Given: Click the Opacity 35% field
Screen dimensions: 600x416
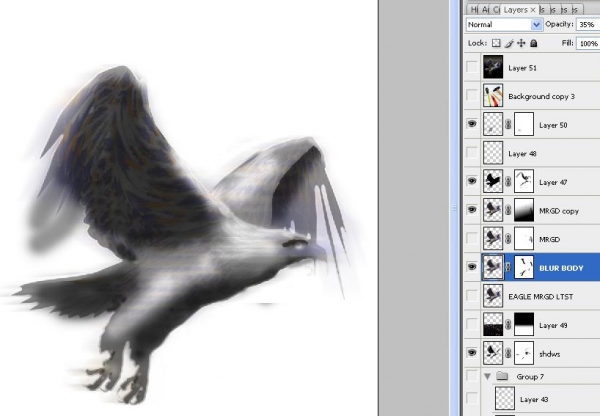Looking at the screenshot, I should [x=588, y=24].
